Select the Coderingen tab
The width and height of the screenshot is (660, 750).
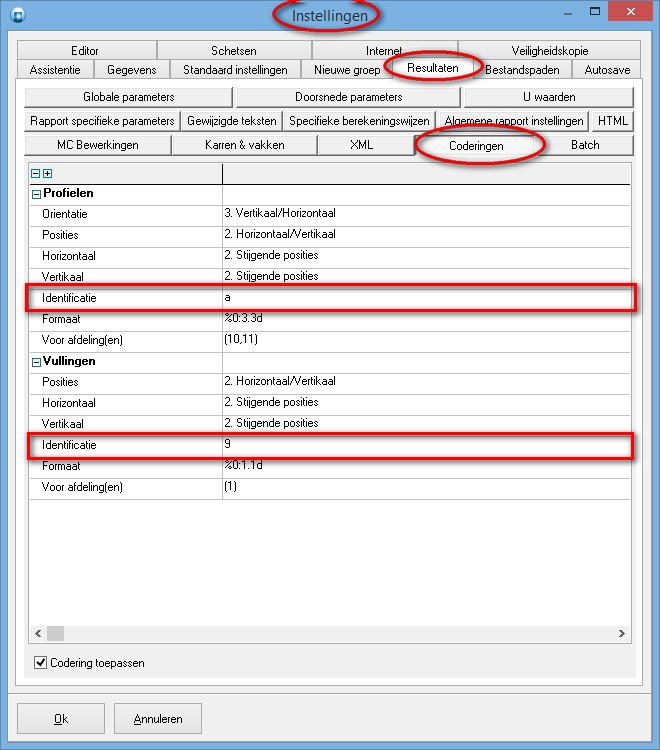coord(476,146)
